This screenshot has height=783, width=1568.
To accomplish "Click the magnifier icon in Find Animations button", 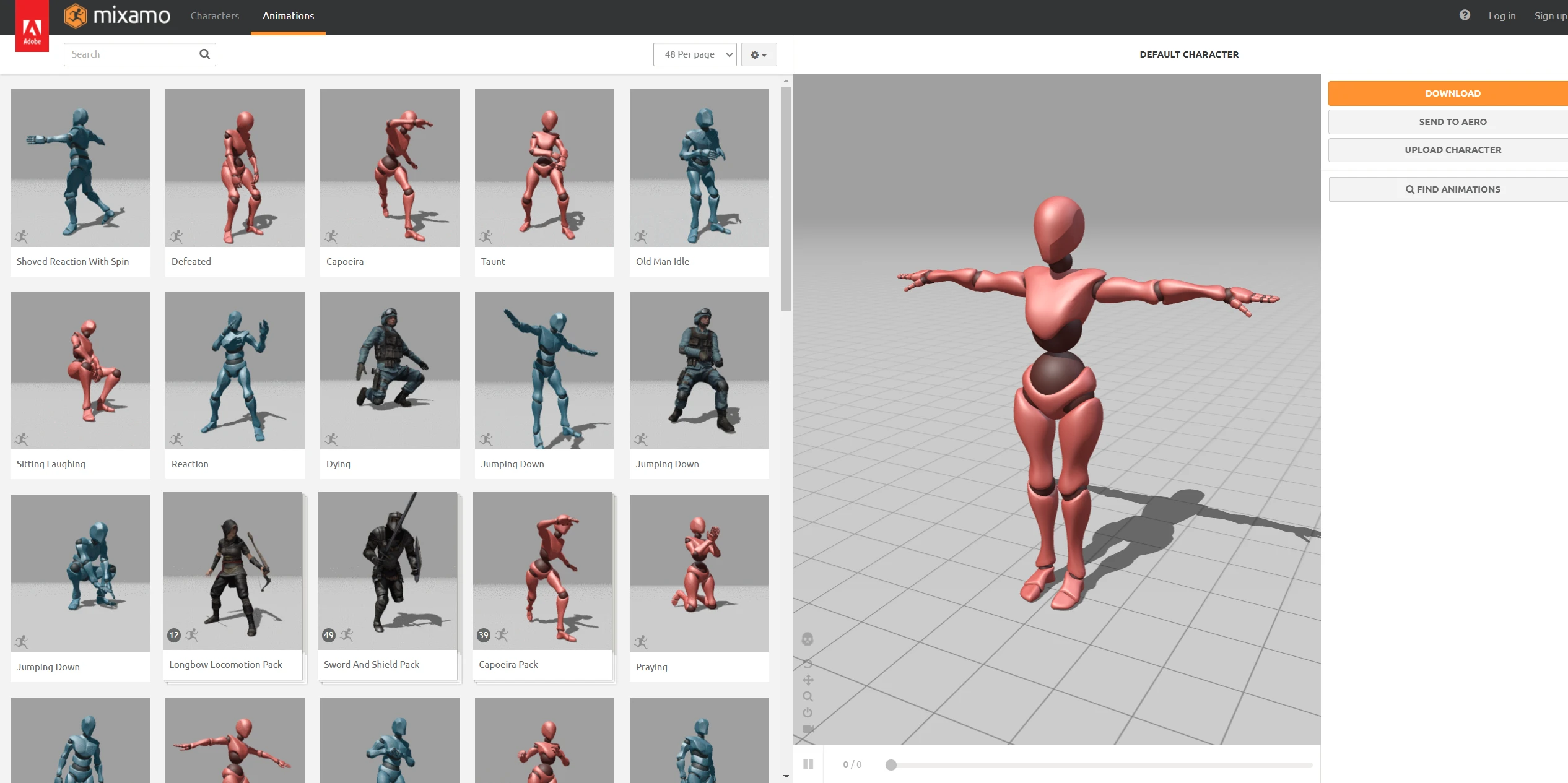I will 1409,189.
